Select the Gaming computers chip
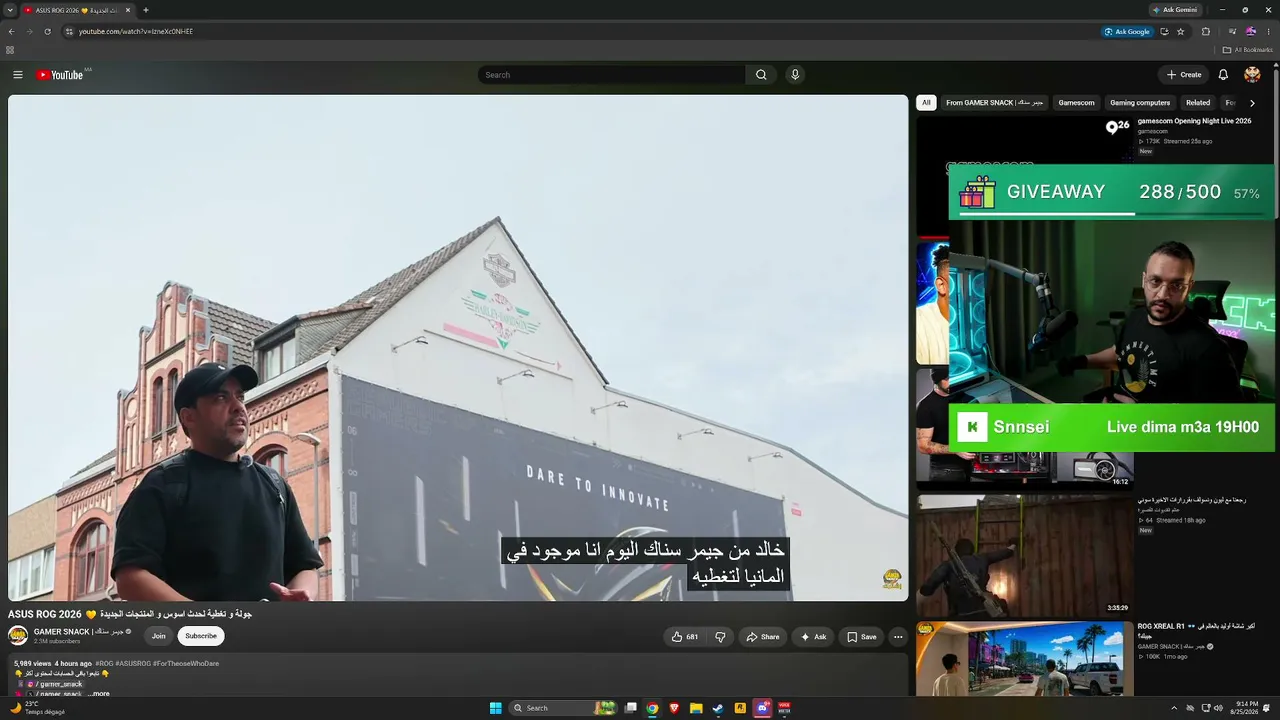Image resolution: width=1280 pixels, height=720 pixels. coord(1140,103)
